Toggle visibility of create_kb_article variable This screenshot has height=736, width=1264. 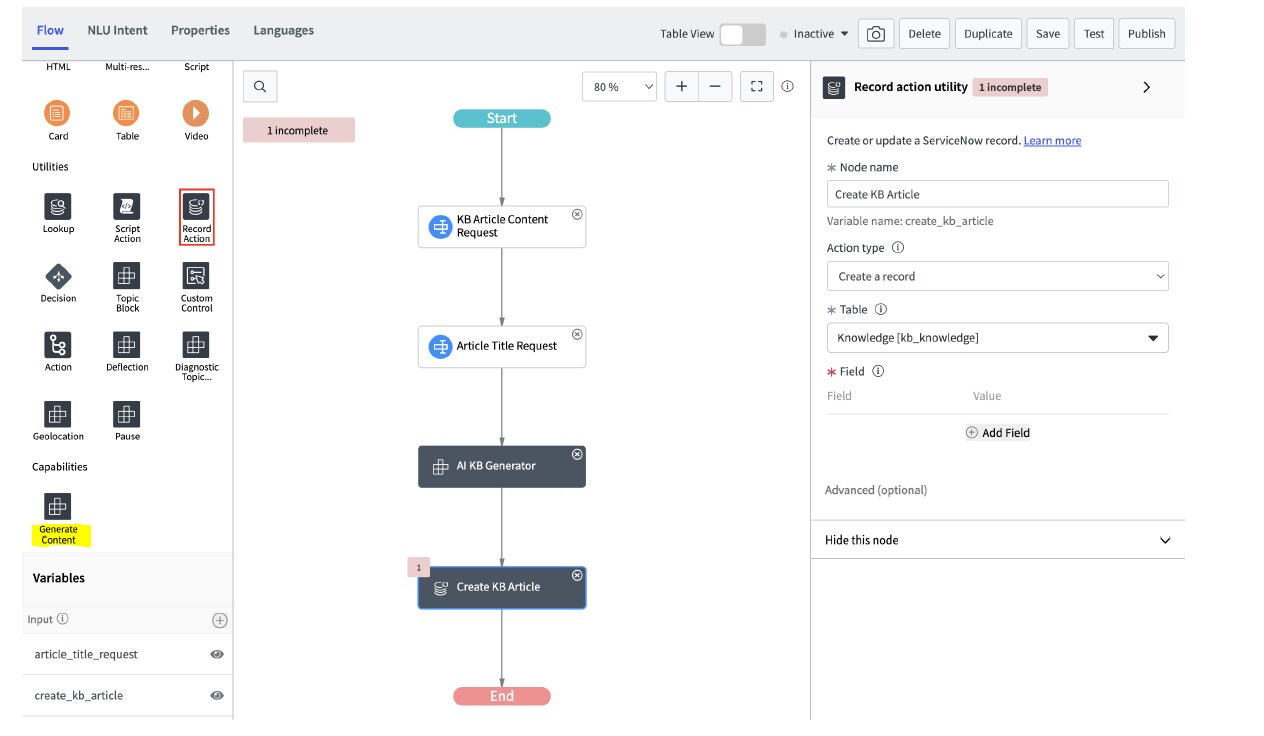coord(217,695)
